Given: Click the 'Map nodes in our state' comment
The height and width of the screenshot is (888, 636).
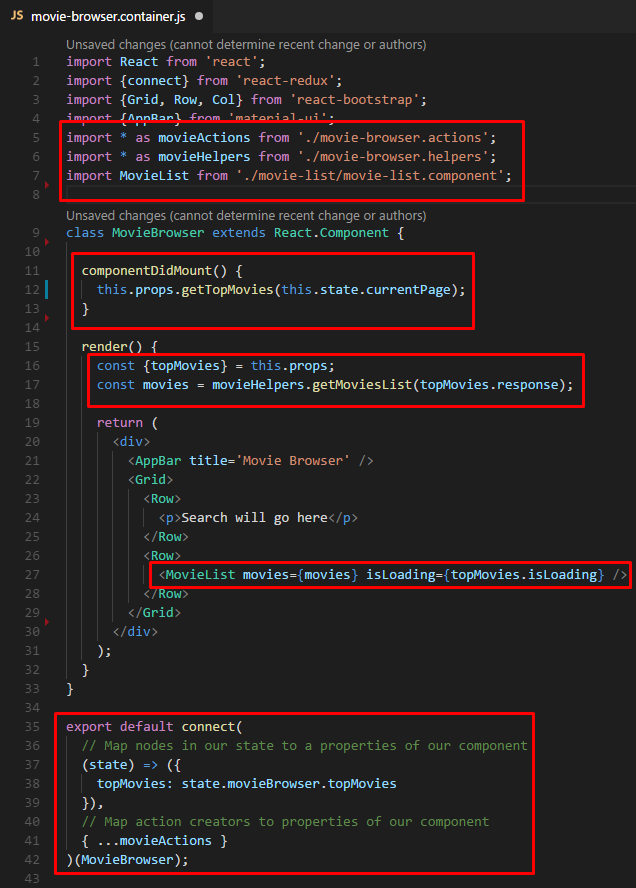Looking at the screenshot, I should (304, 745).
